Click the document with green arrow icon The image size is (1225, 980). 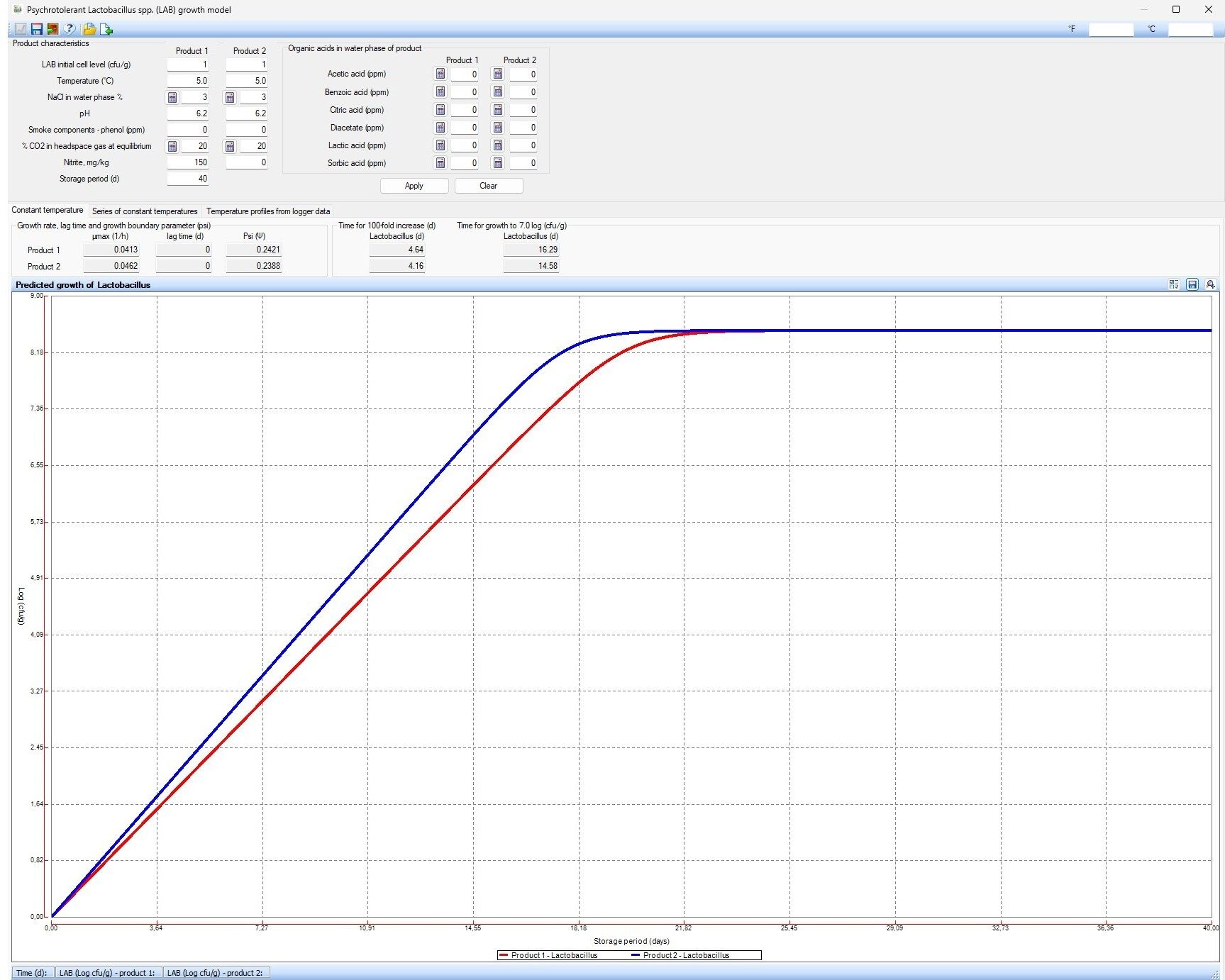(x=106, y=29)
